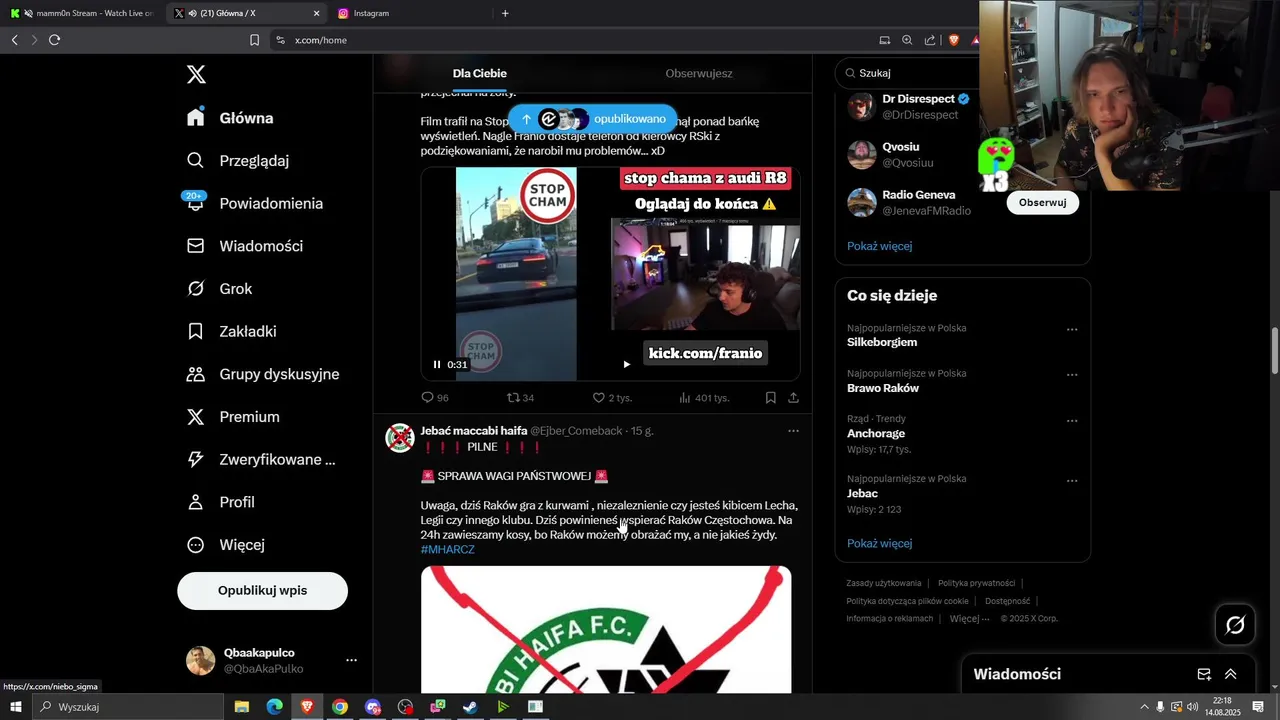The width and height of the screenshot is (1280, 720).
Task: Open a new browser tab
Action: (505, 13)
